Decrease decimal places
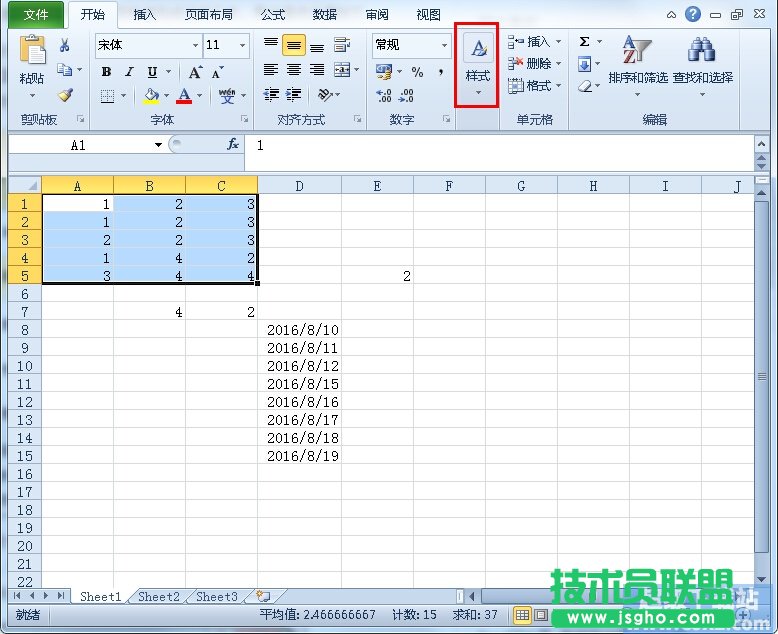Image resolution: width=778 pixels, height=634 pixels. pyautogui.click(x=406, y=95)
